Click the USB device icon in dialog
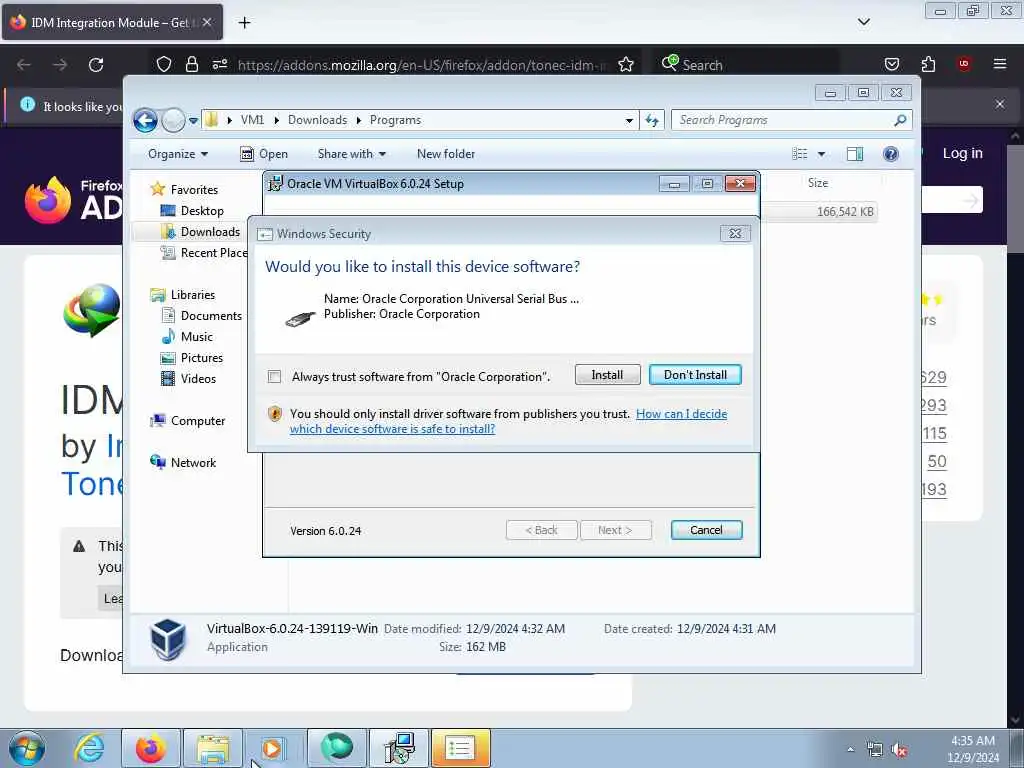This screenshot has height=768, width=1024. tap(300, 318)
